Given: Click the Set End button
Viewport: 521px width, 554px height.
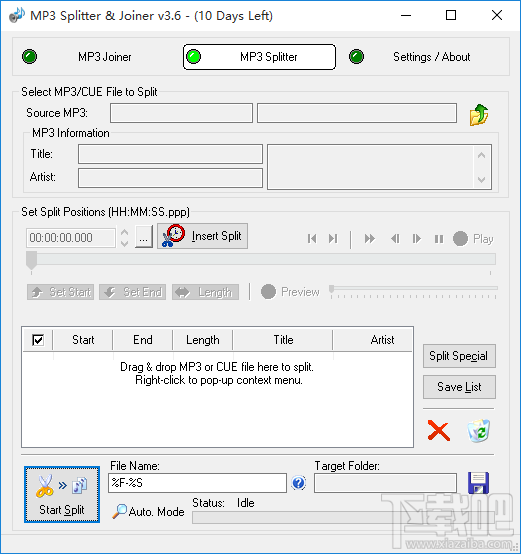Looking at the screenshot, I should [132, 292].
